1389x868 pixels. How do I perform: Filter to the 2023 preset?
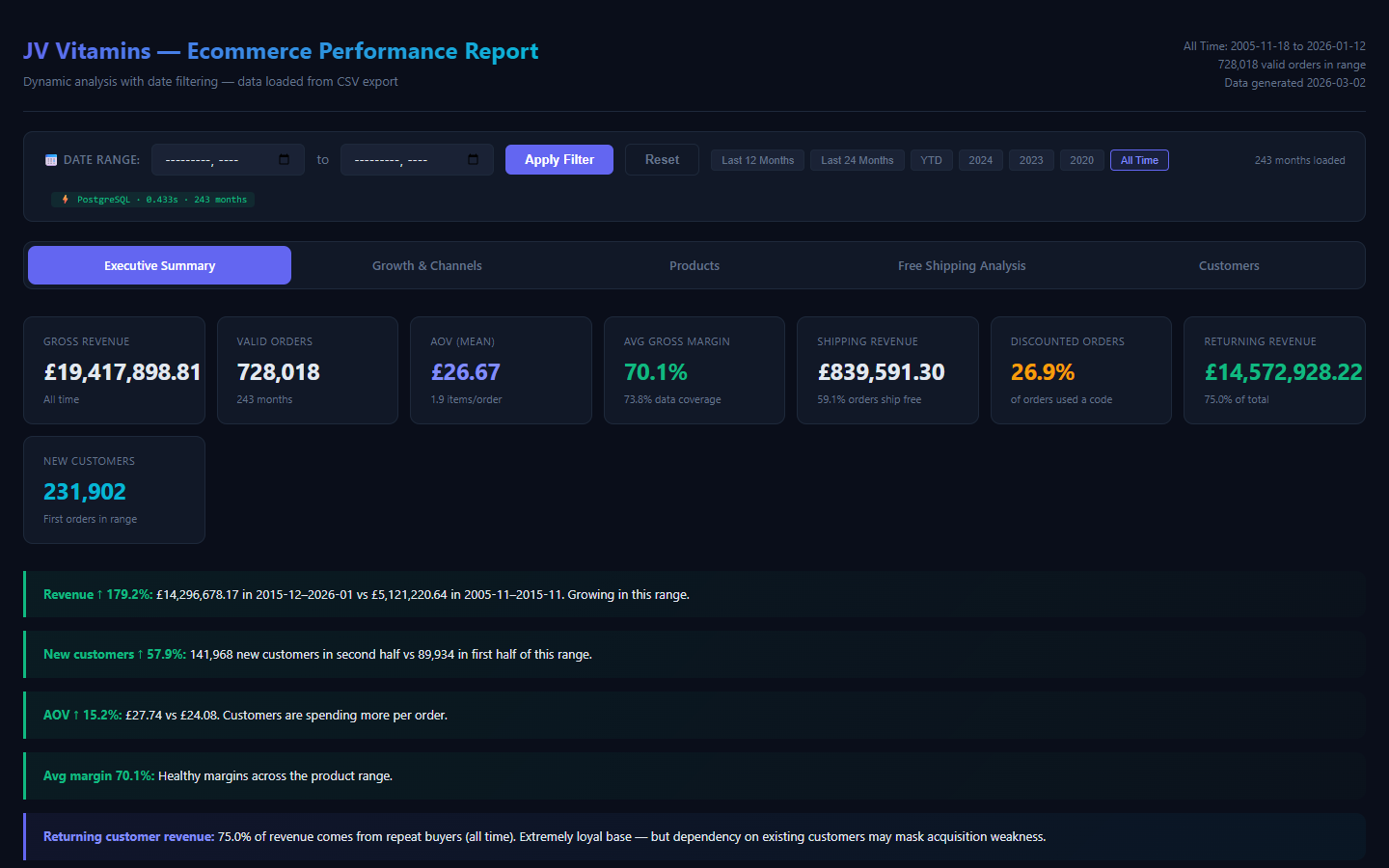(x=1031, y=160)
